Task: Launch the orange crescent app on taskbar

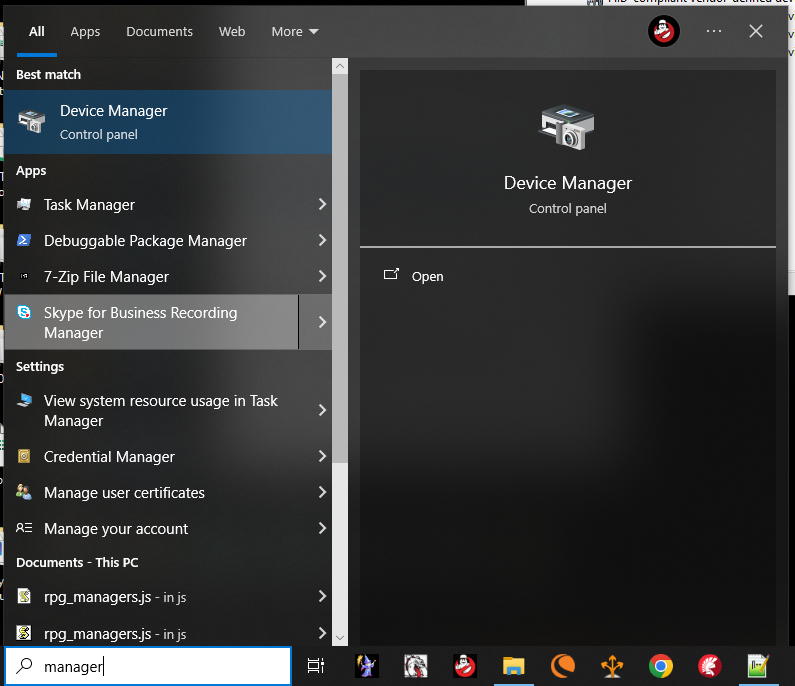Action: (563, 666)
